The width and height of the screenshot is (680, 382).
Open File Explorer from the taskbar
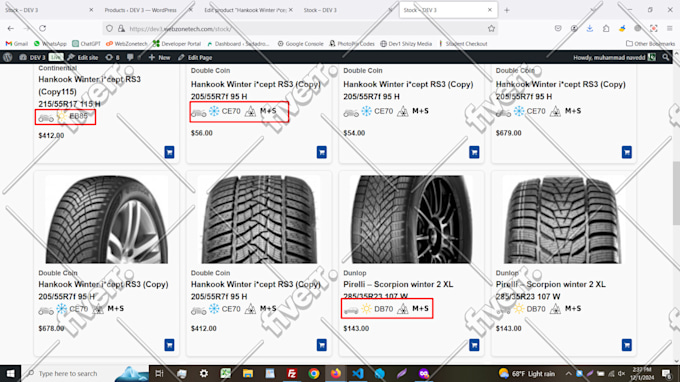tap(248, 373)
